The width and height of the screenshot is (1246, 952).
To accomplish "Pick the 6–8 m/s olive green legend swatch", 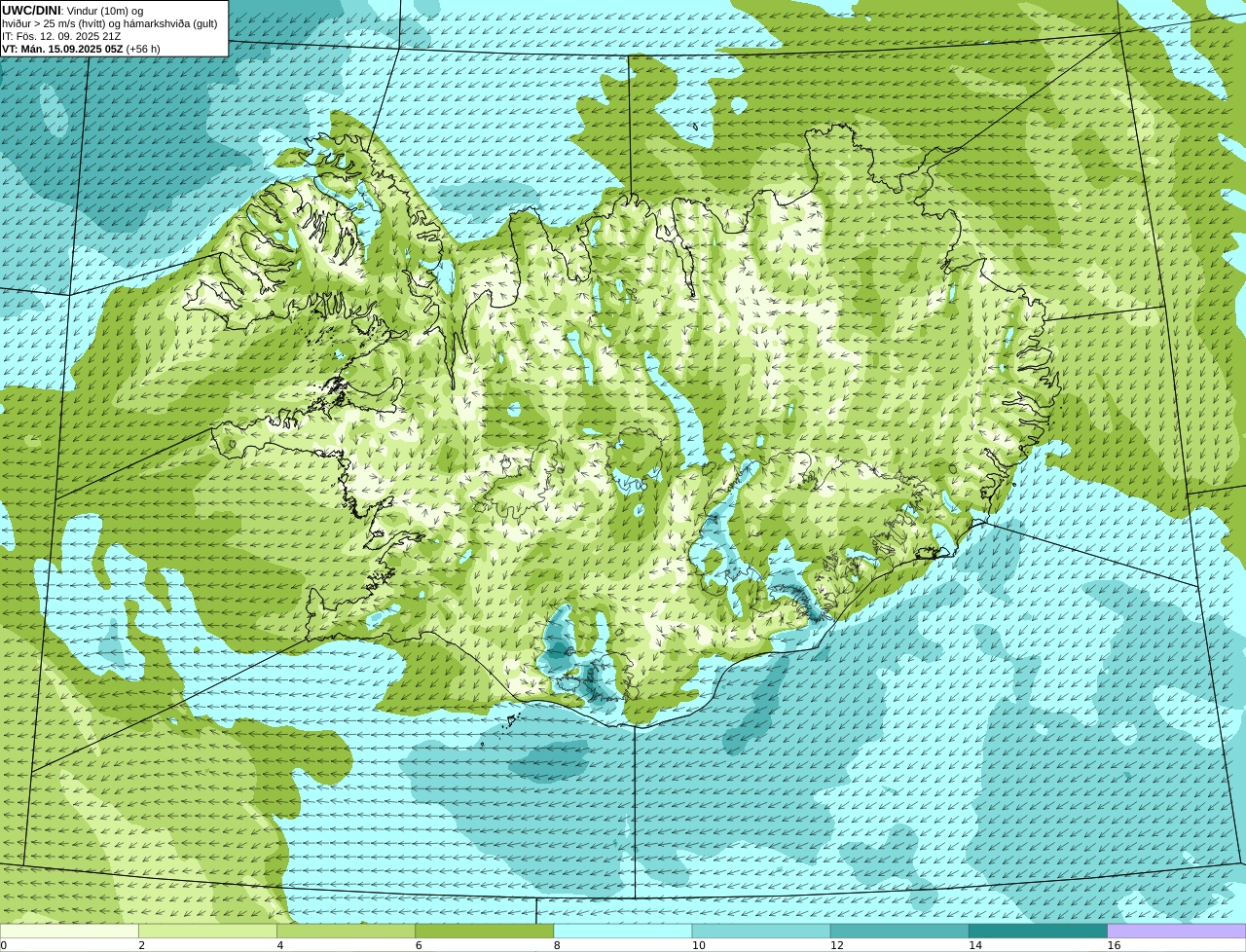I will click(x=485, y=931).
